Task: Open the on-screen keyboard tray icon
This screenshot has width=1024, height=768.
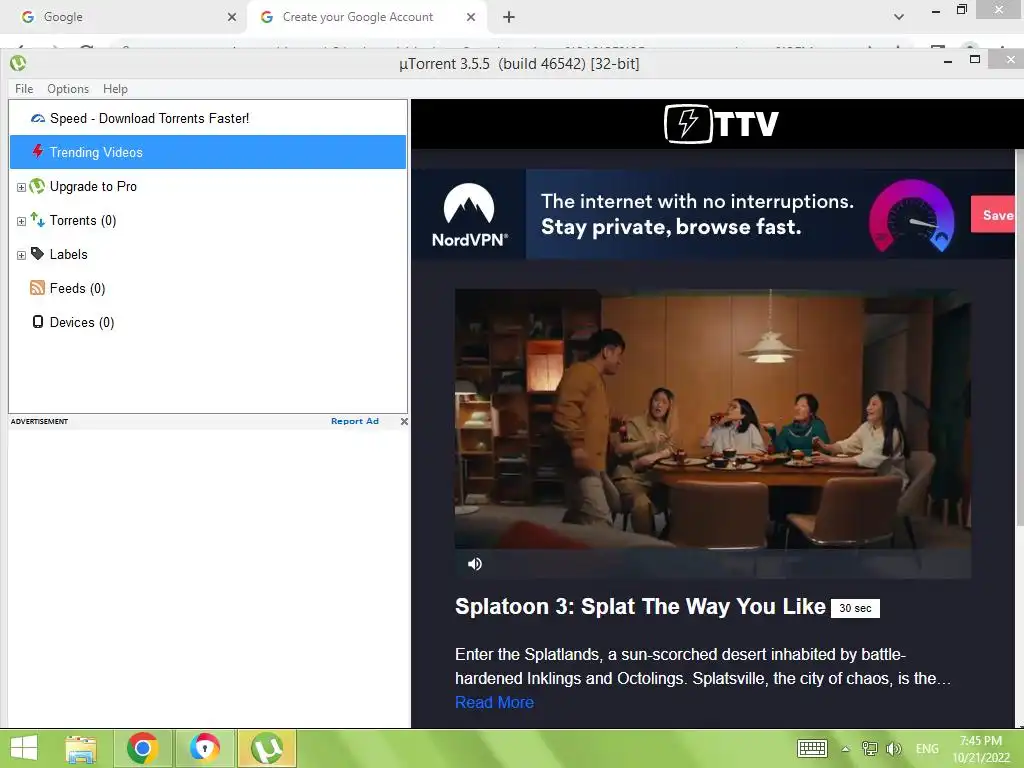Action: pyautogui.click(x=812, y=748)
